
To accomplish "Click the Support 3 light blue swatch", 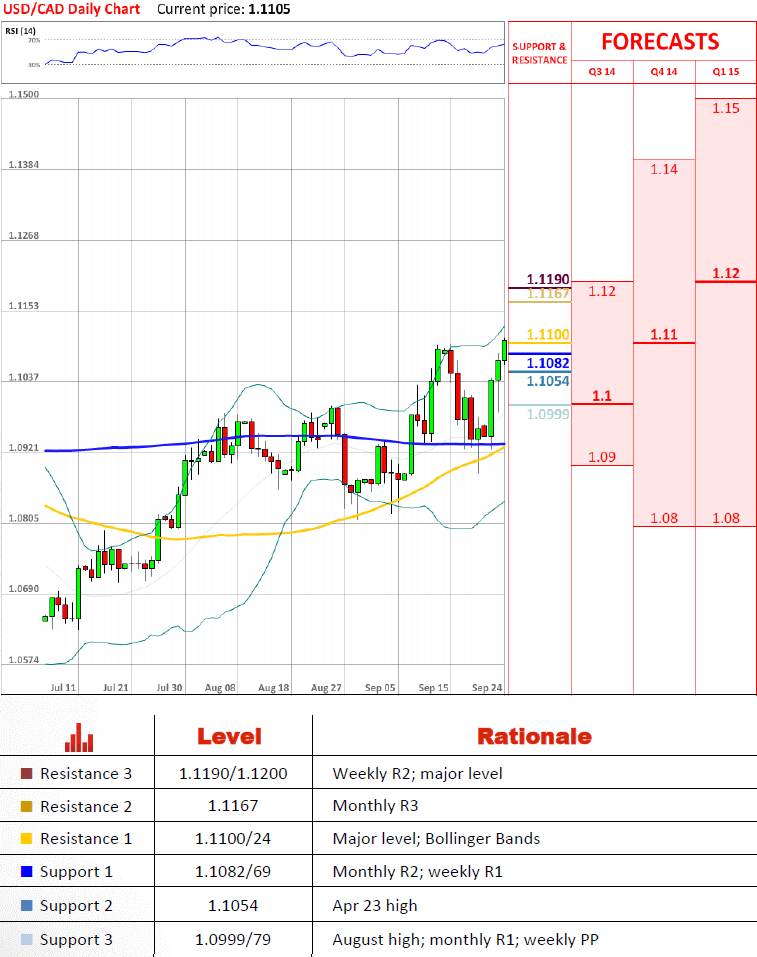I will (x=26, y=939).
